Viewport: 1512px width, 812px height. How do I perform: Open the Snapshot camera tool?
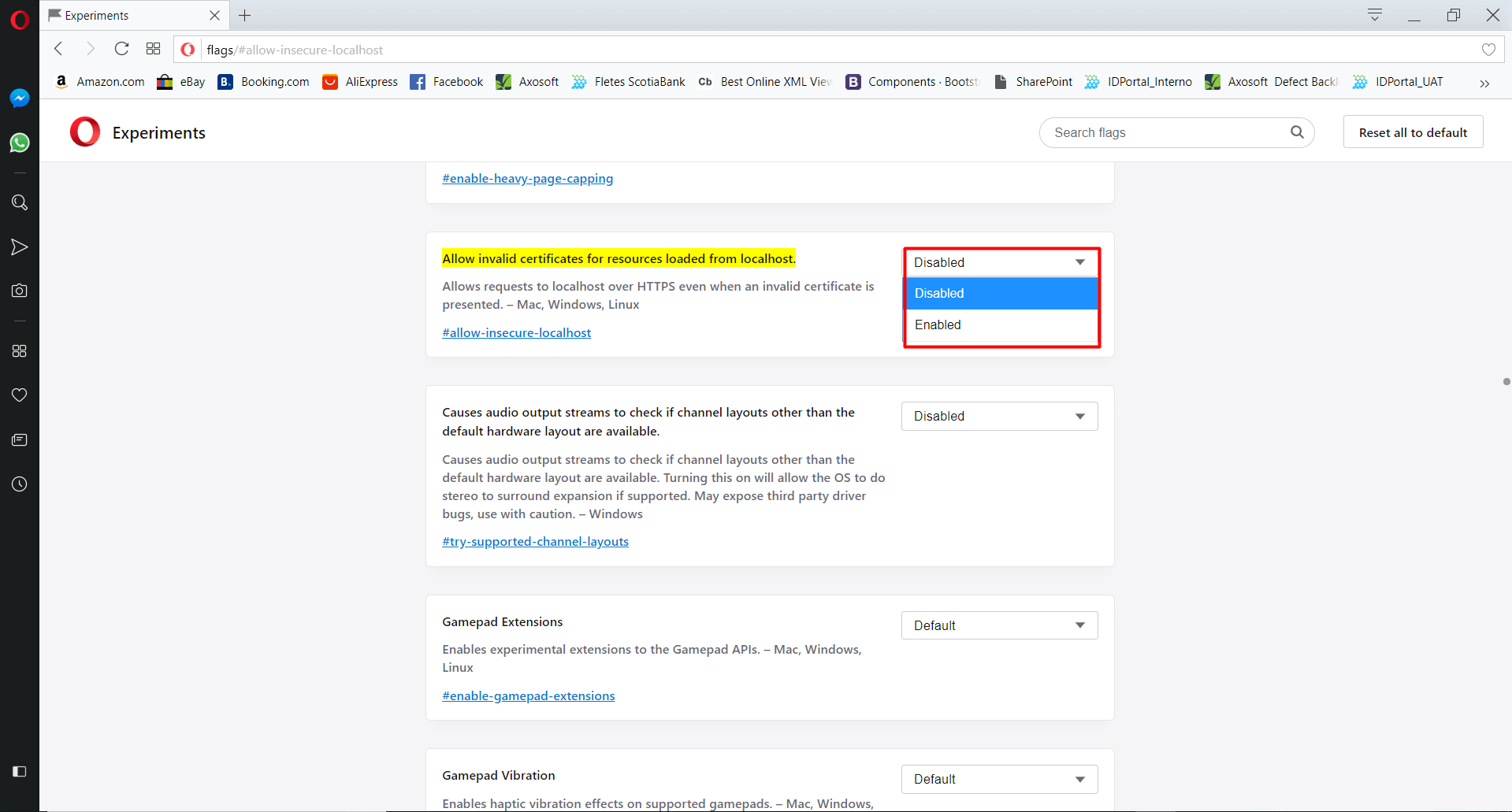point(20,291)
